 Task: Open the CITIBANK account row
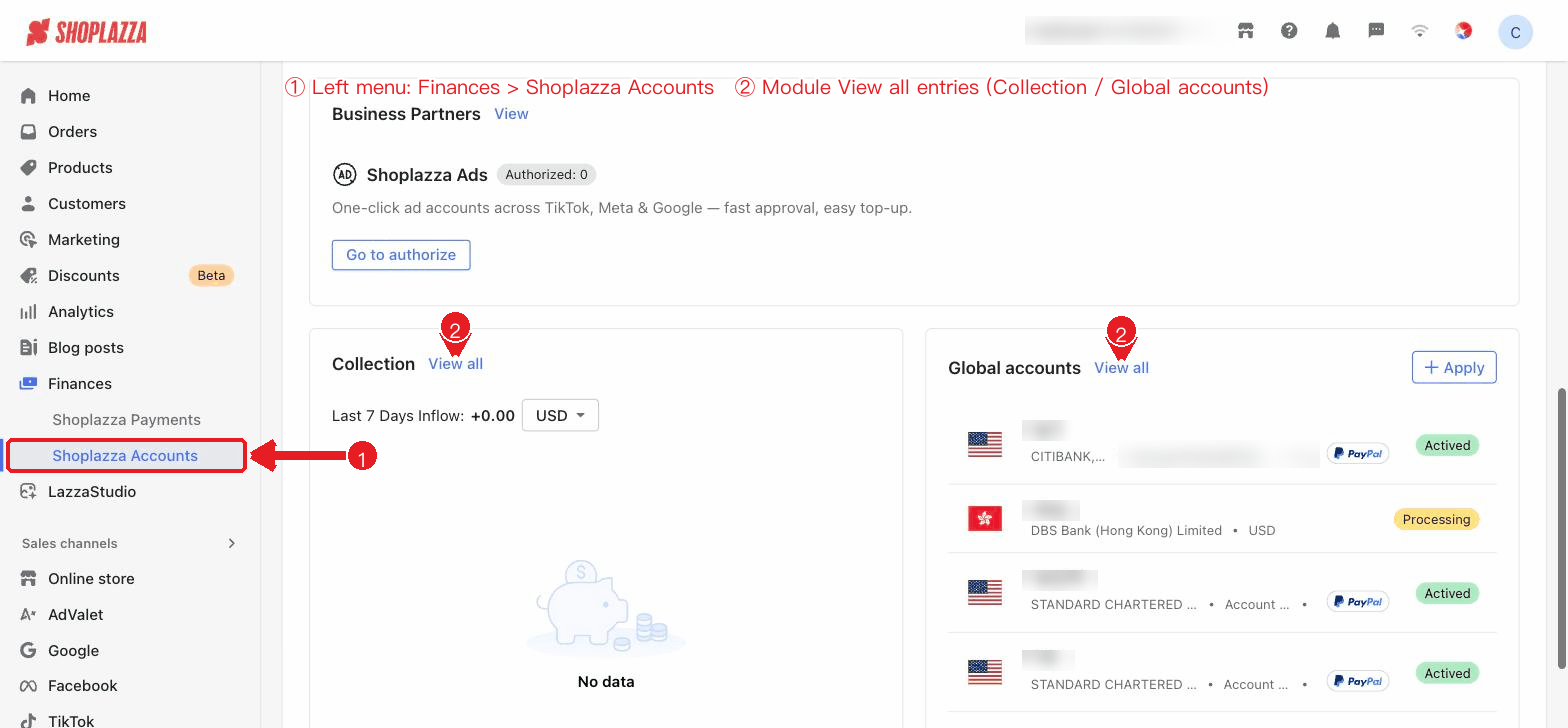click(1222, 445)
